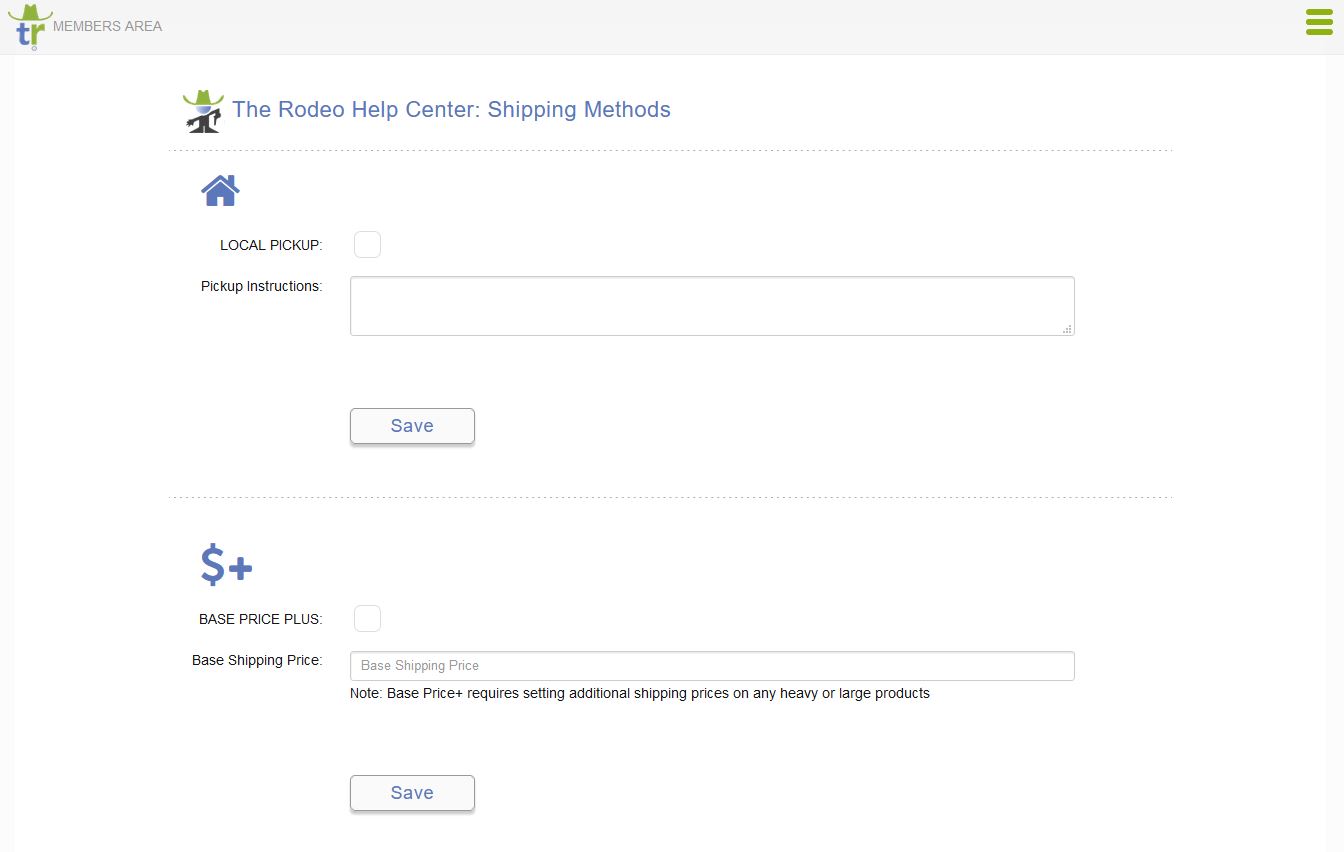Click the textarea resize handle grip
Screen dimensions: 1344x852
point(1067,328)
